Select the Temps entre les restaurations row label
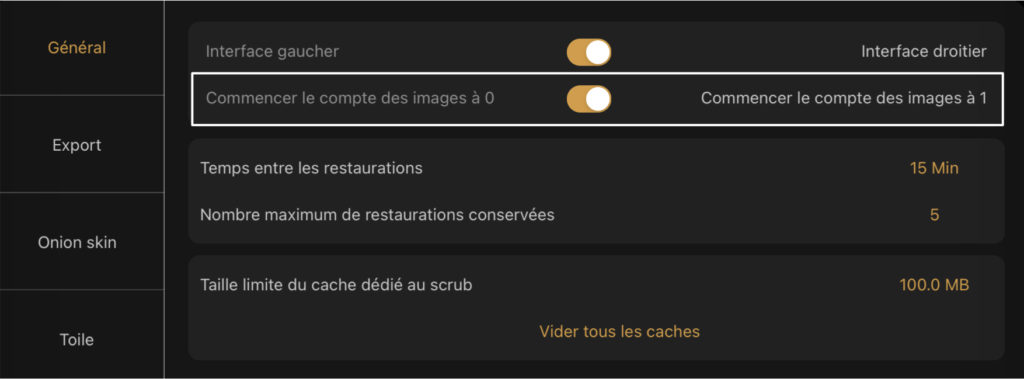 pos(312,168)
